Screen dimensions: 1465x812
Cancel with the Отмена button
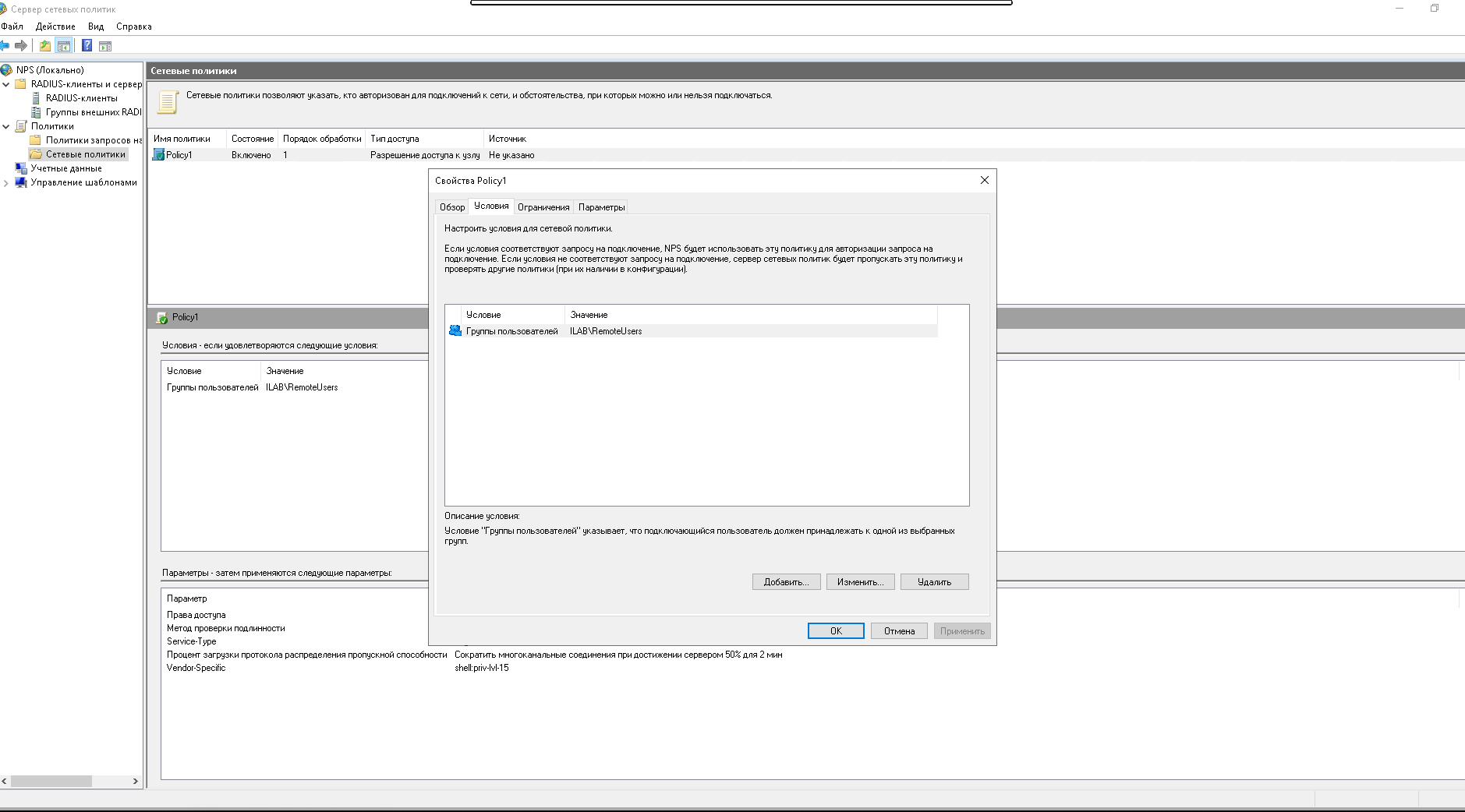[x=899, y=631]
